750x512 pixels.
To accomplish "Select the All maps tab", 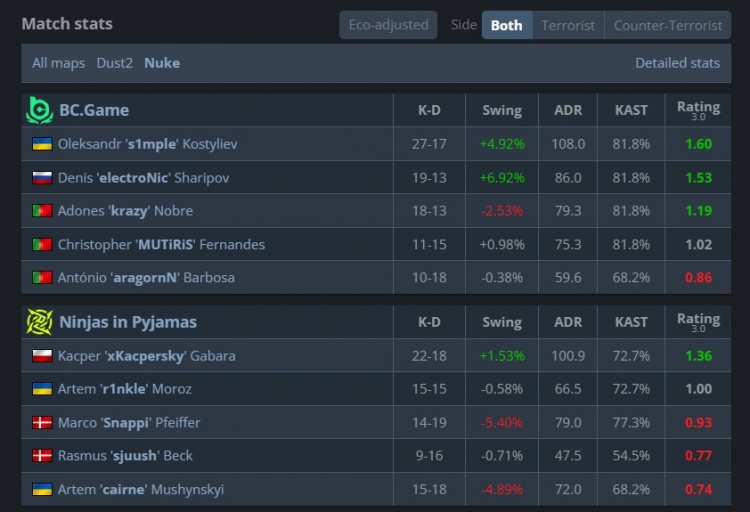I will point(58,63).
